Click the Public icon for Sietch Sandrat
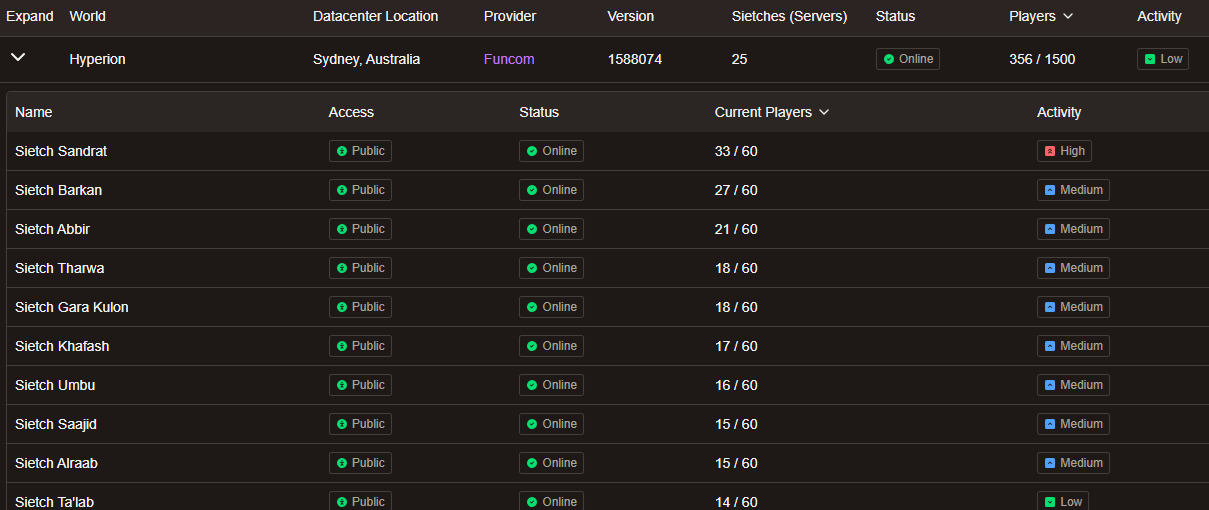 coord(342,151)
